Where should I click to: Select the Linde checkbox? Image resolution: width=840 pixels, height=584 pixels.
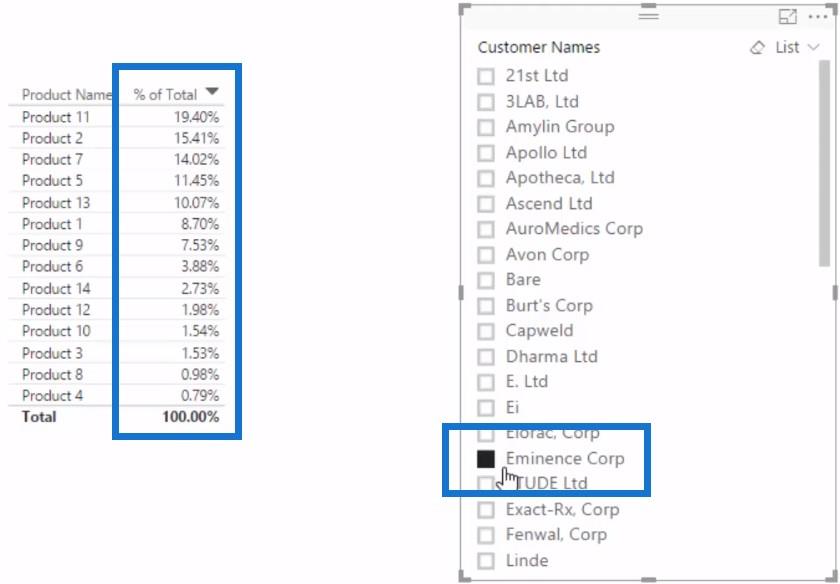[x=486, y=560]
